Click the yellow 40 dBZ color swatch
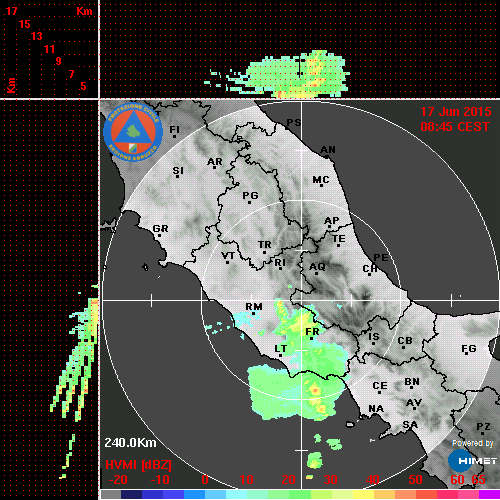This screenshot has height=500, width=500. (363, 494)
